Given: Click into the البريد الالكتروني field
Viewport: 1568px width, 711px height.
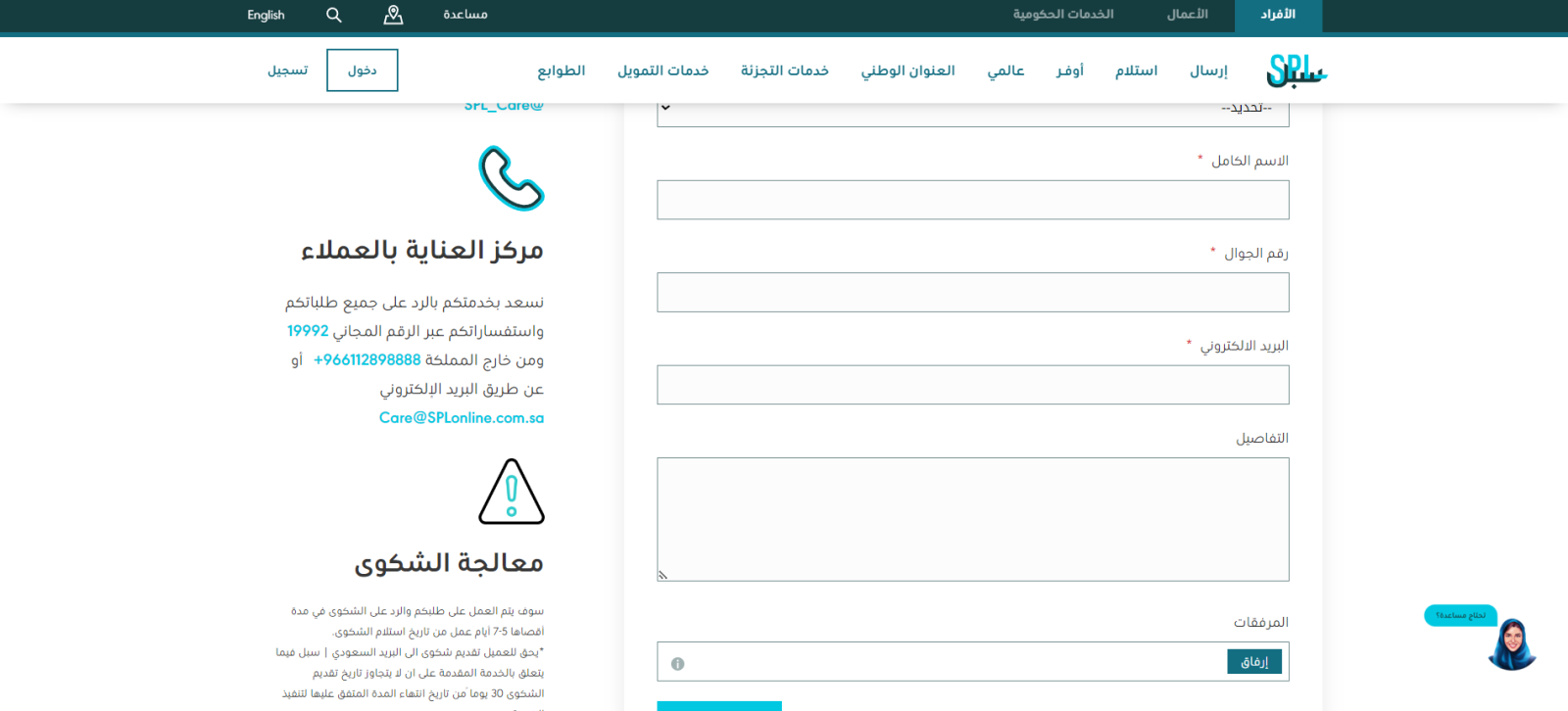Looking at the screenshot, I should [x=972, y=385].
